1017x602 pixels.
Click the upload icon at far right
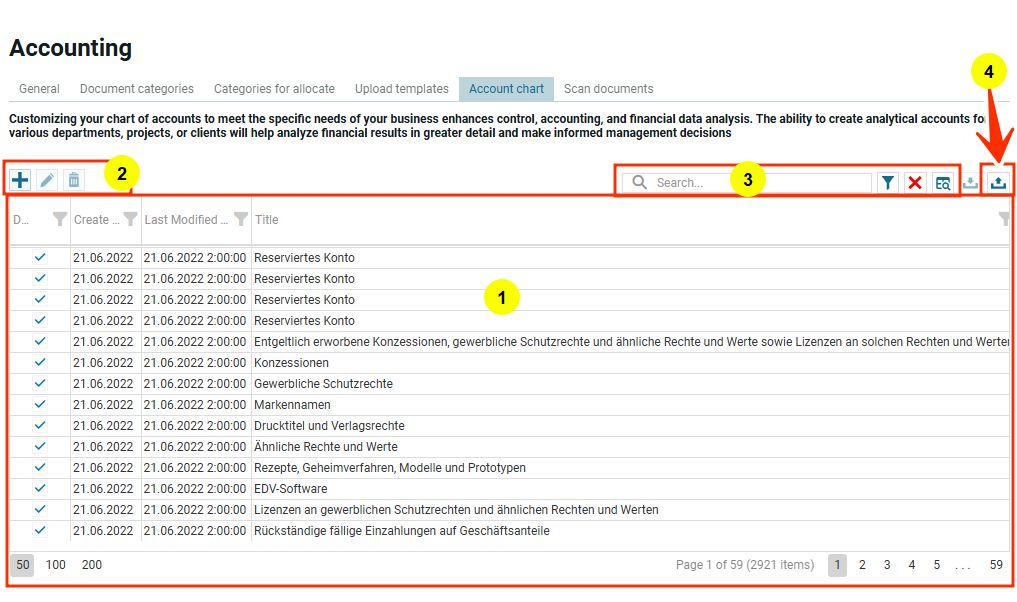[998, 182]
